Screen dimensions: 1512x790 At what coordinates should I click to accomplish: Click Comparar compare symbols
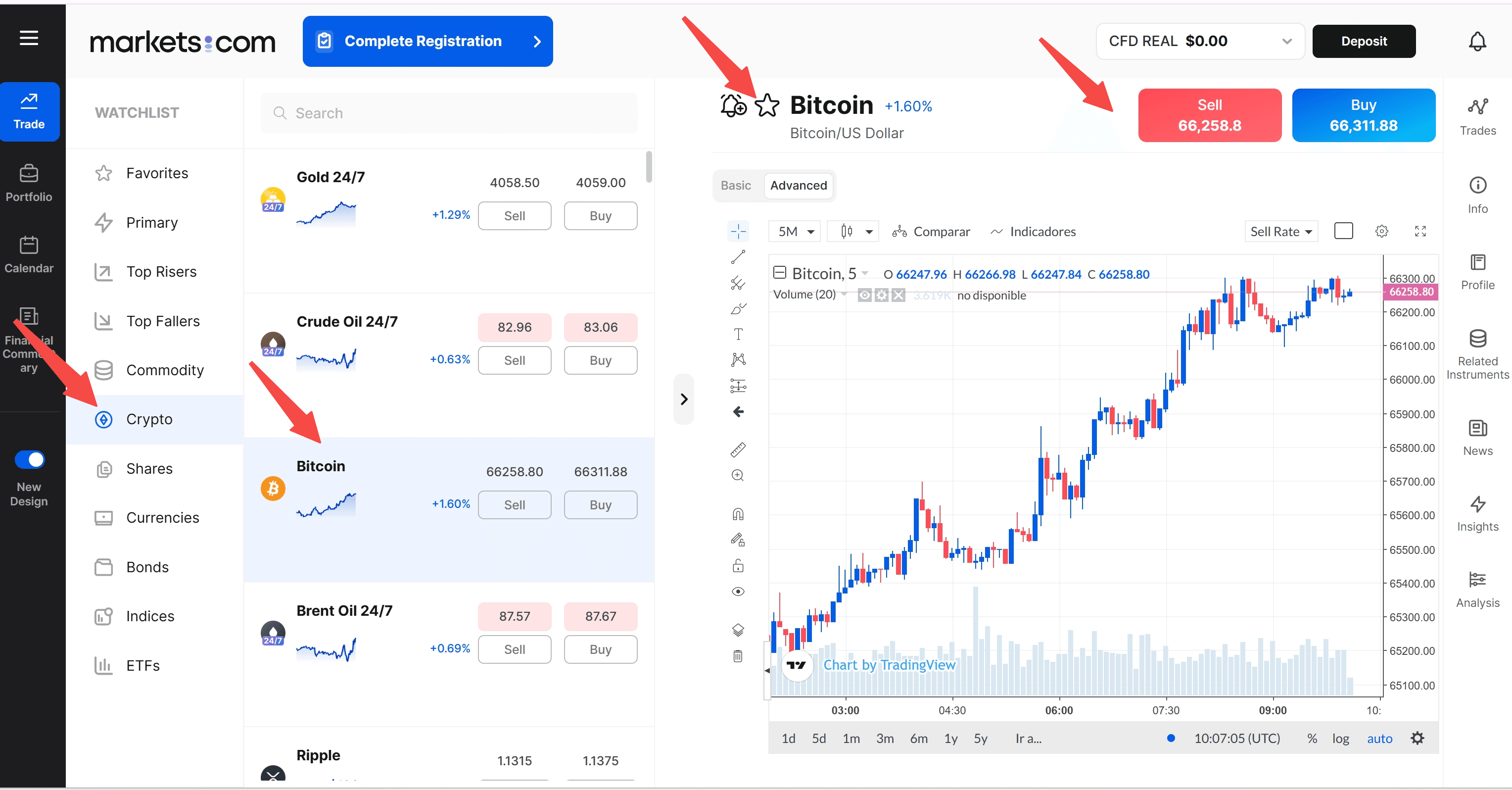[931, 232]
